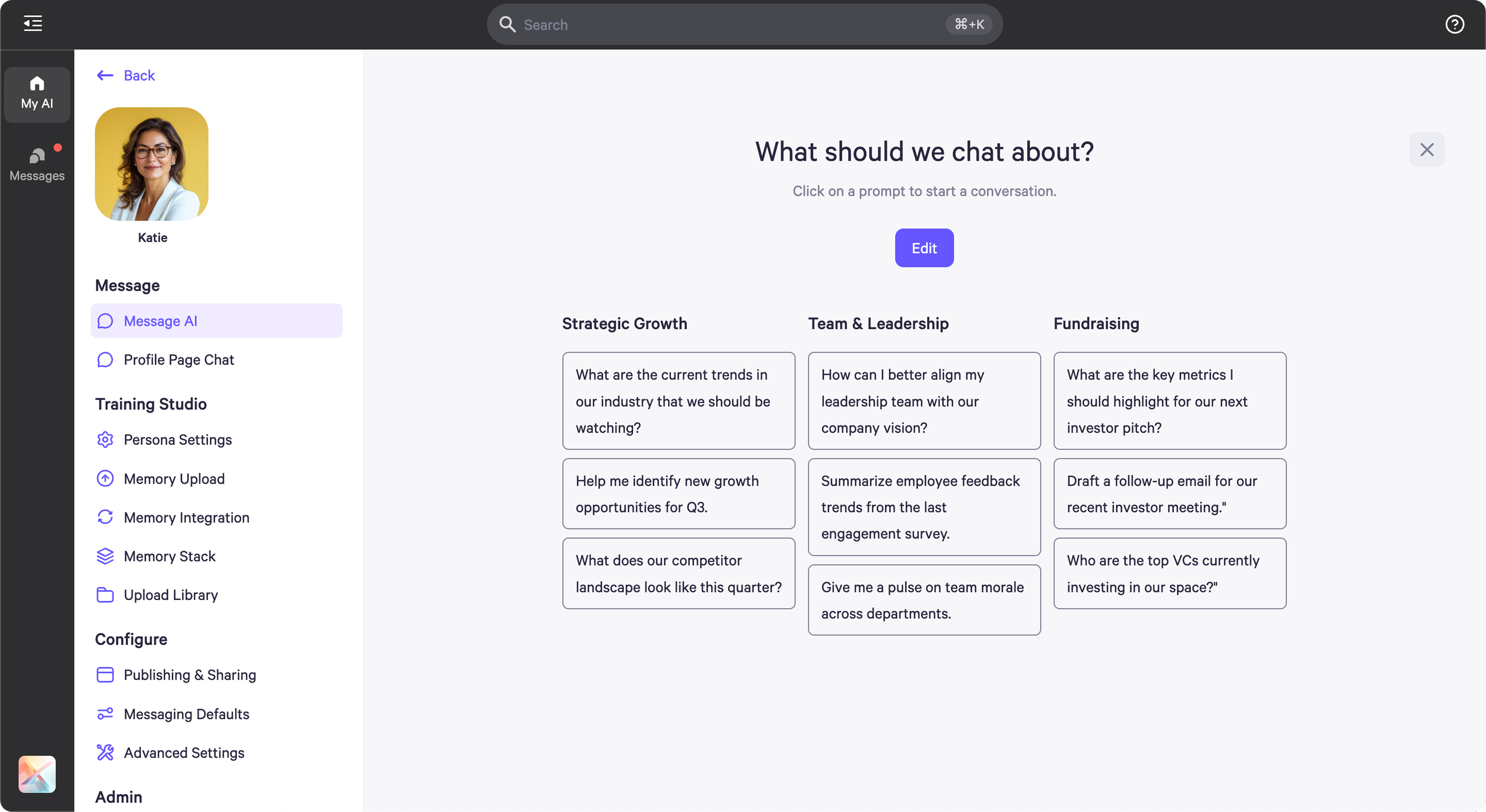Open Help via the question mark icon
This screenshot has width=1486, height=812.
[1455, 24]
